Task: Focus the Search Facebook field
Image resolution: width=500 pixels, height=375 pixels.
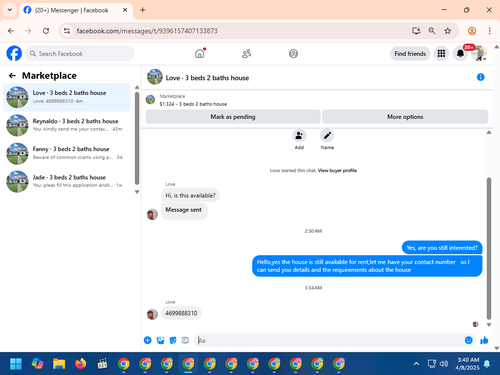Action: coord(80,54)
